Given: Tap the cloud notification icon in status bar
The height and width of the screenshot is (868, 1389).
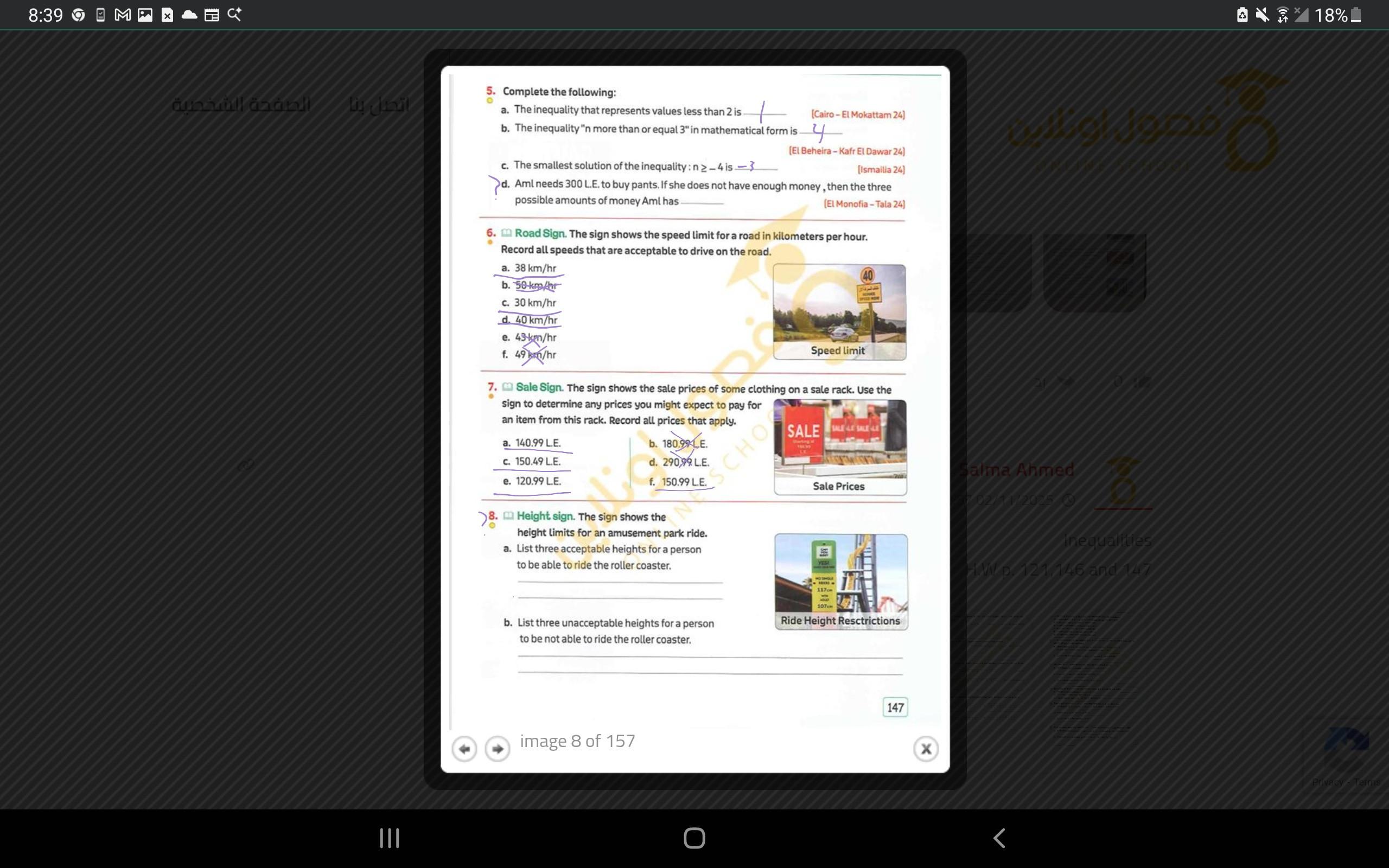Looking at the screenshot, I should (189, 15).
